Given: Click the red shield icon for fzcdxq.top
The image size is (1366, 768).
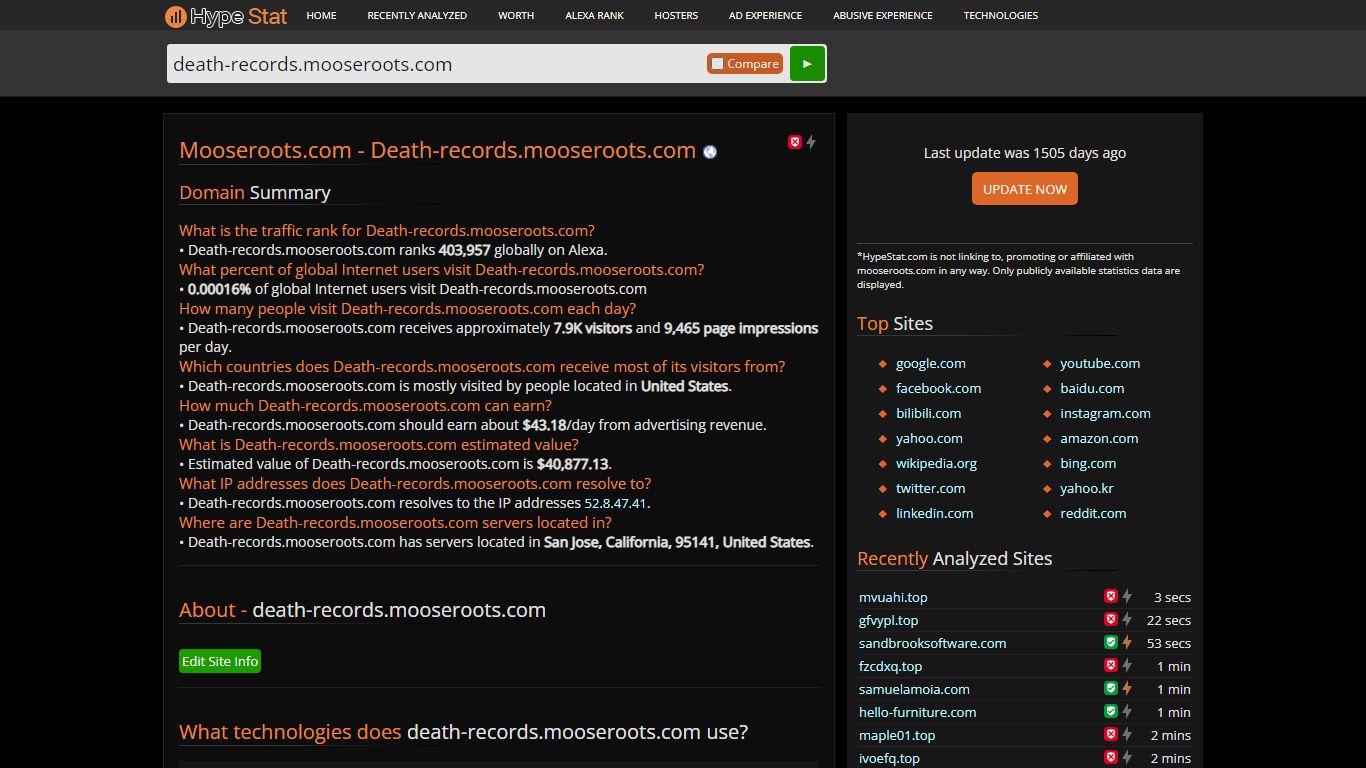Looking at the screenshot, I should point(1110,665).
